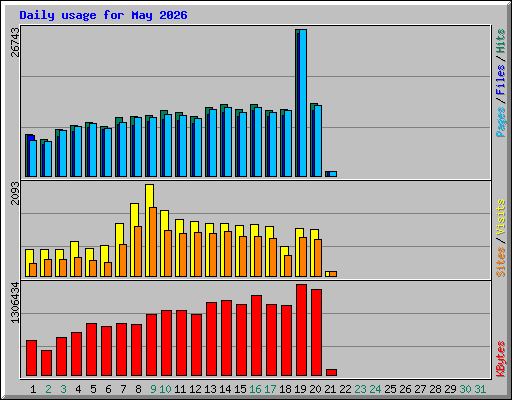The width and height of the screenshot is (512, 400).
Task: Click green day label 31
Action: point(480,389)
